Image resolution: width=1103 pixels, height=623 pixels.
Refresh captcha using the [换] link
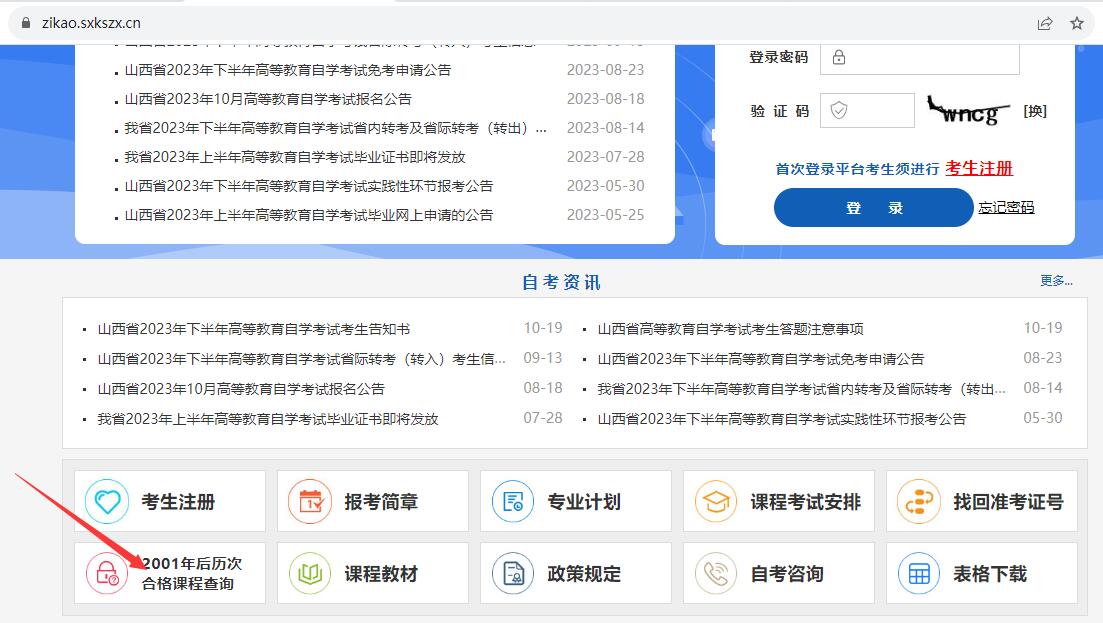click(x=1035, y=111)
